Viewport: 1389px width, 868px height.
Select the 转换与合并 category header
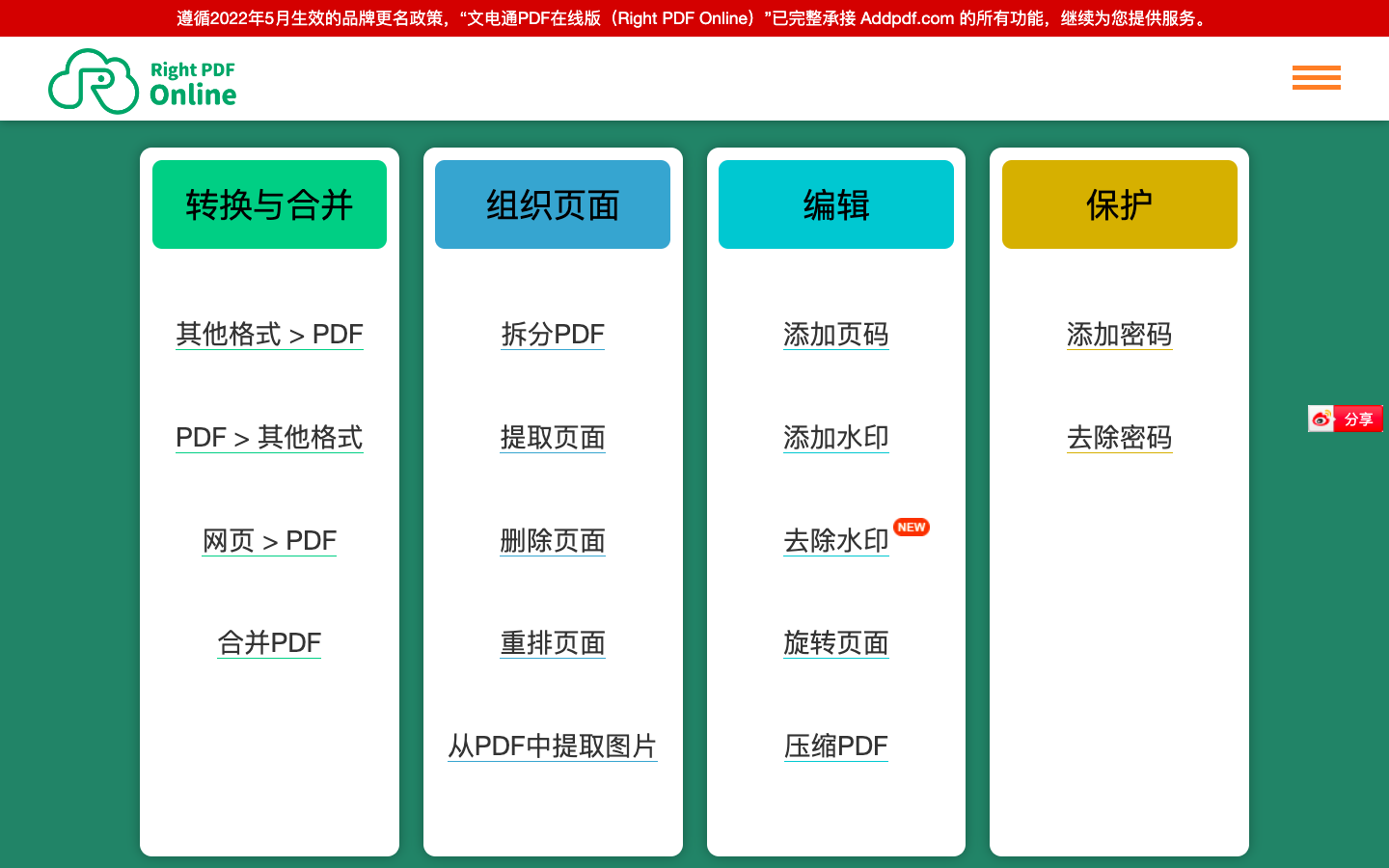click(x=269, y=203)
